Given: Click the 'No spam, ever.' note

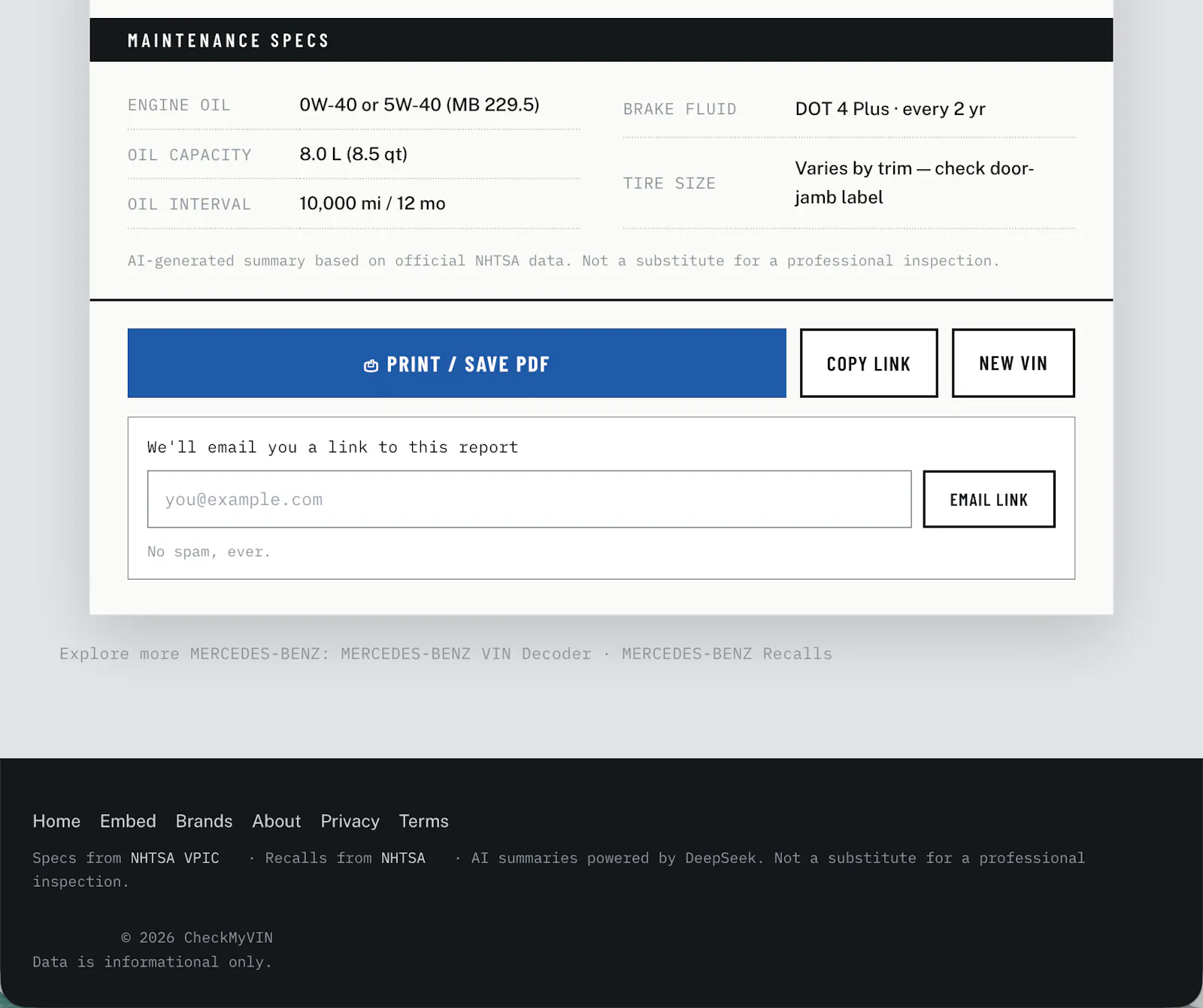Looking at the screenshot, I should pyautogui.click(x=208, y=552).
